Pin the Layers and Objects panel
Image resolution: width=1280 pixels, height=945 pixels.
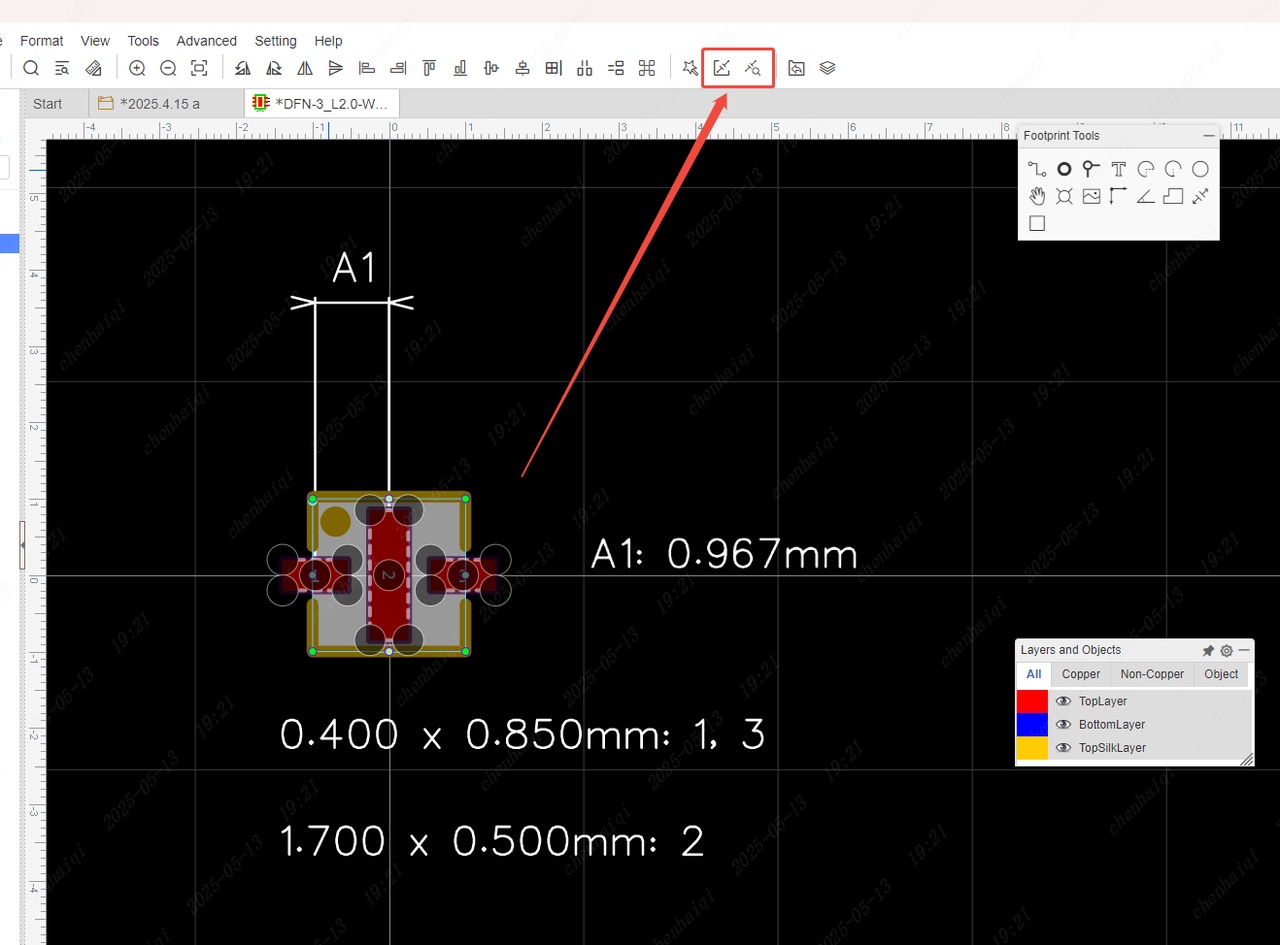(1208, 650)
